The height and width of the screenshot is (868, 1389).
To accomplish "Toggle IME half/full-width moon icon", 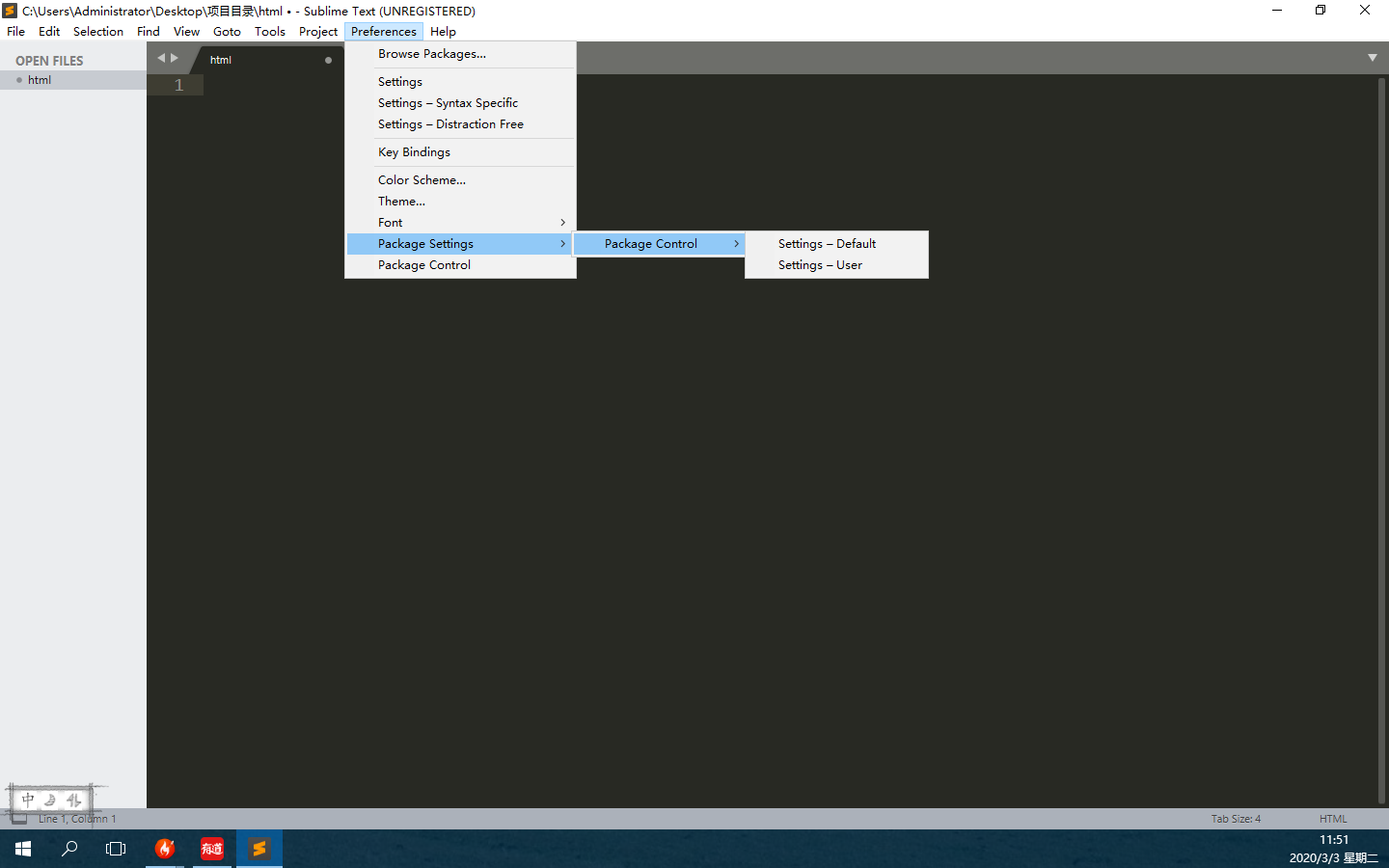I will [50, 800].
